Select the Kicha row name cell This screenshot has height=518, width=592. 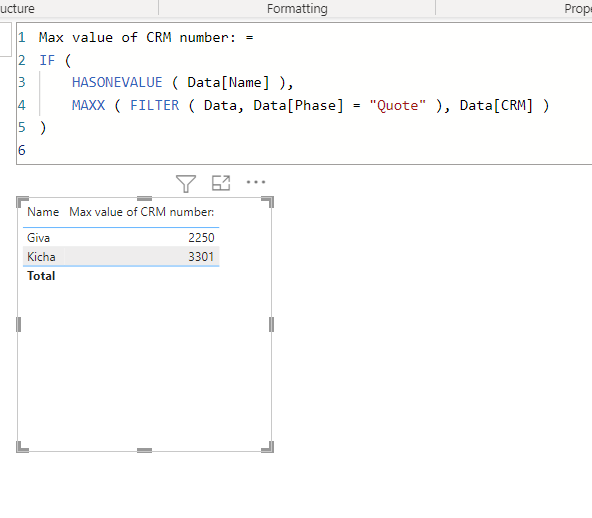41,257
